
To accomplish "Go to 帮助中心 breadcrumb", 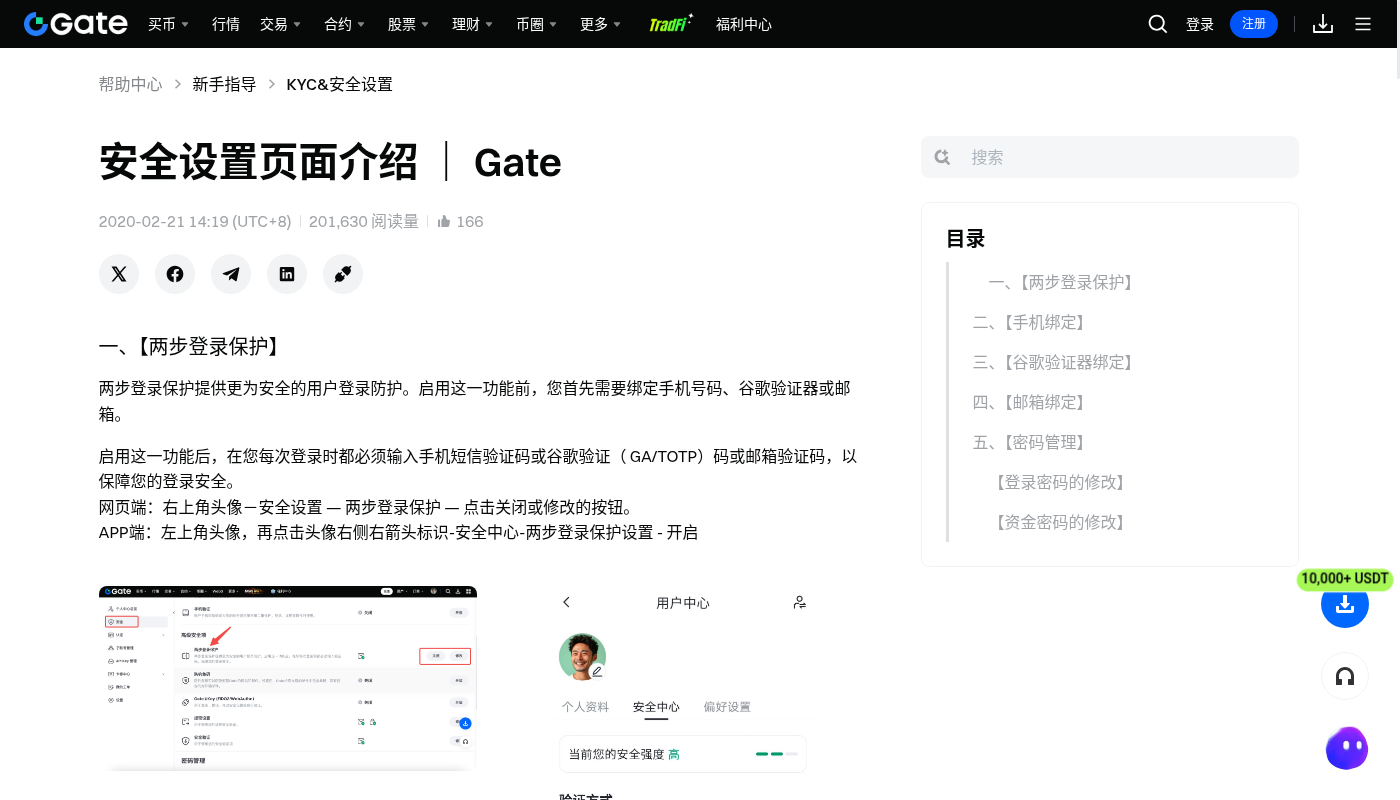I will coord(130,84).
